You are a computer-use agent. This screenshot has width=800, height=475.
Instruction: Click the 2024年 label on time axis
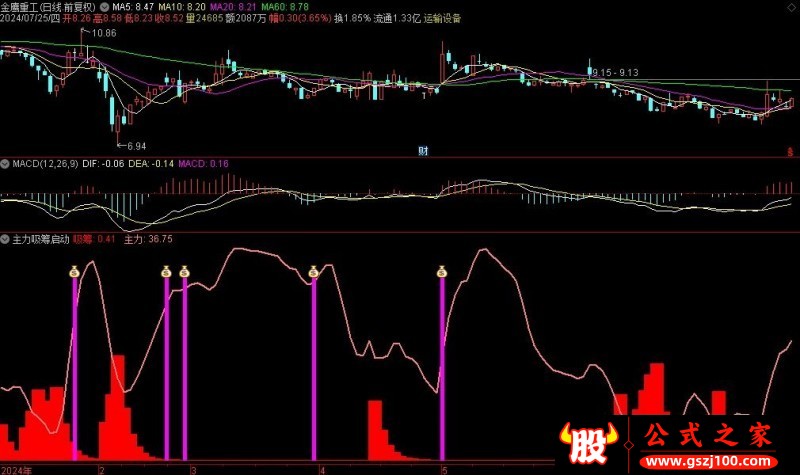16,470
